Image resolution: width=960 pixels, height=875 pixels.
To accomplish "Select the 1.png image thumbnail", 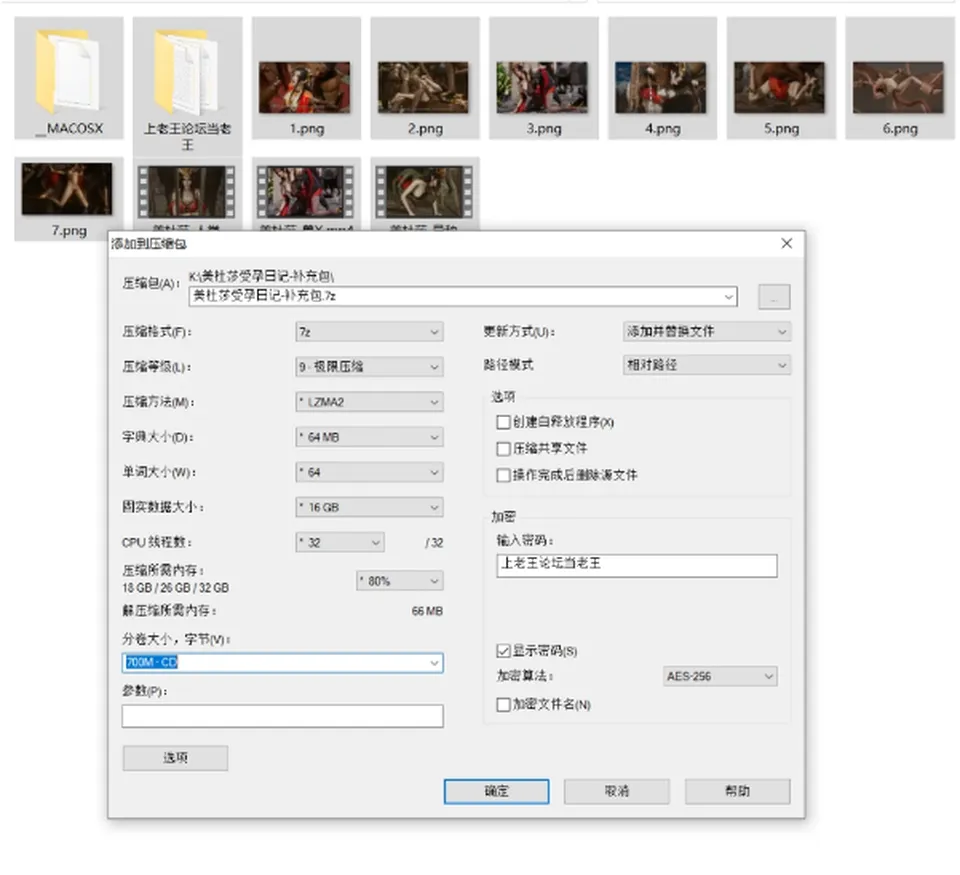I will tap(305, 88).
